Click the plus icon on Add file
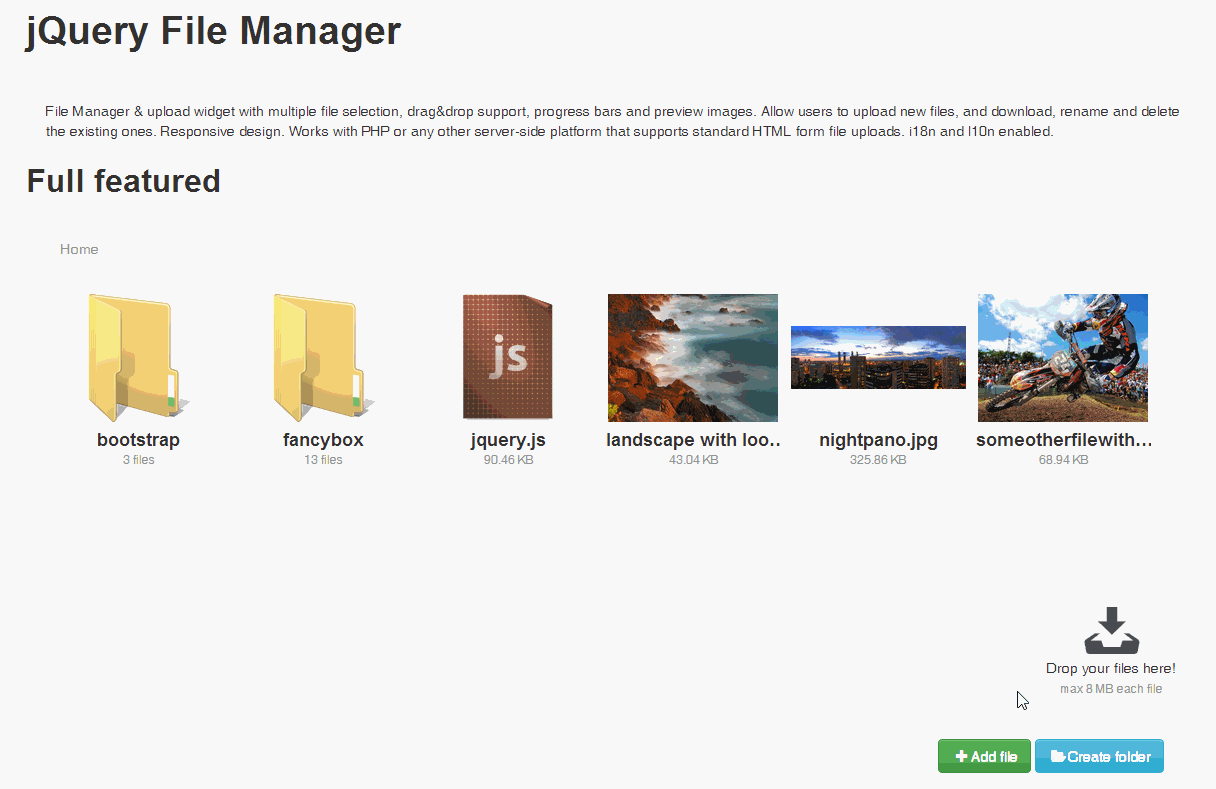The height and width of the screenshot is (789, 1216). (961, 757)
